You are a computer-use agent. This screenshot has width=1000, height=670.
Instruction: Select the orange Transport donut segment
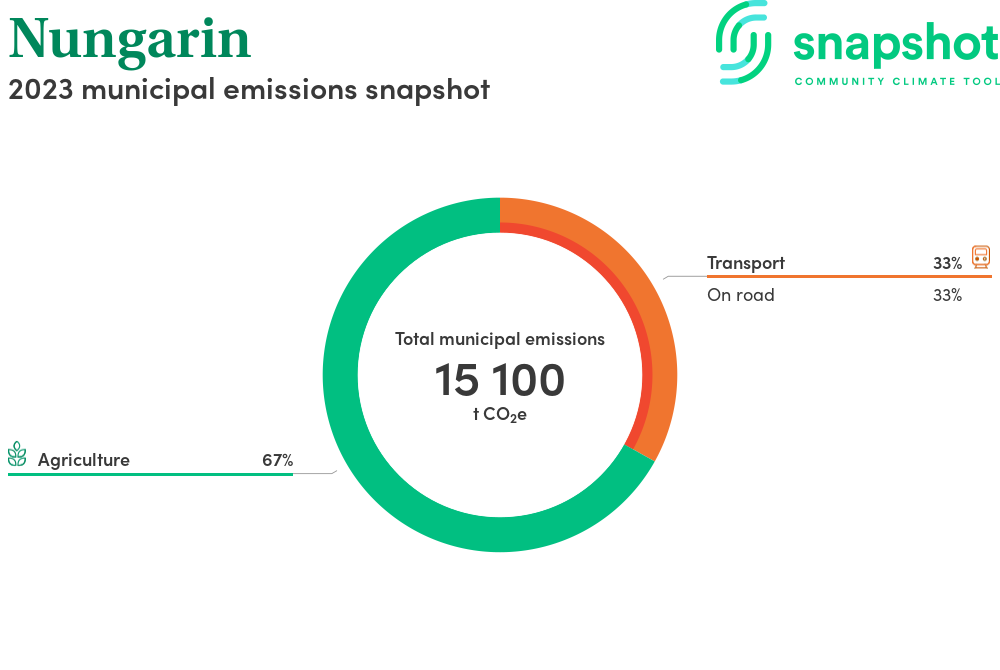pyautogui.click(x=640, y=300)
